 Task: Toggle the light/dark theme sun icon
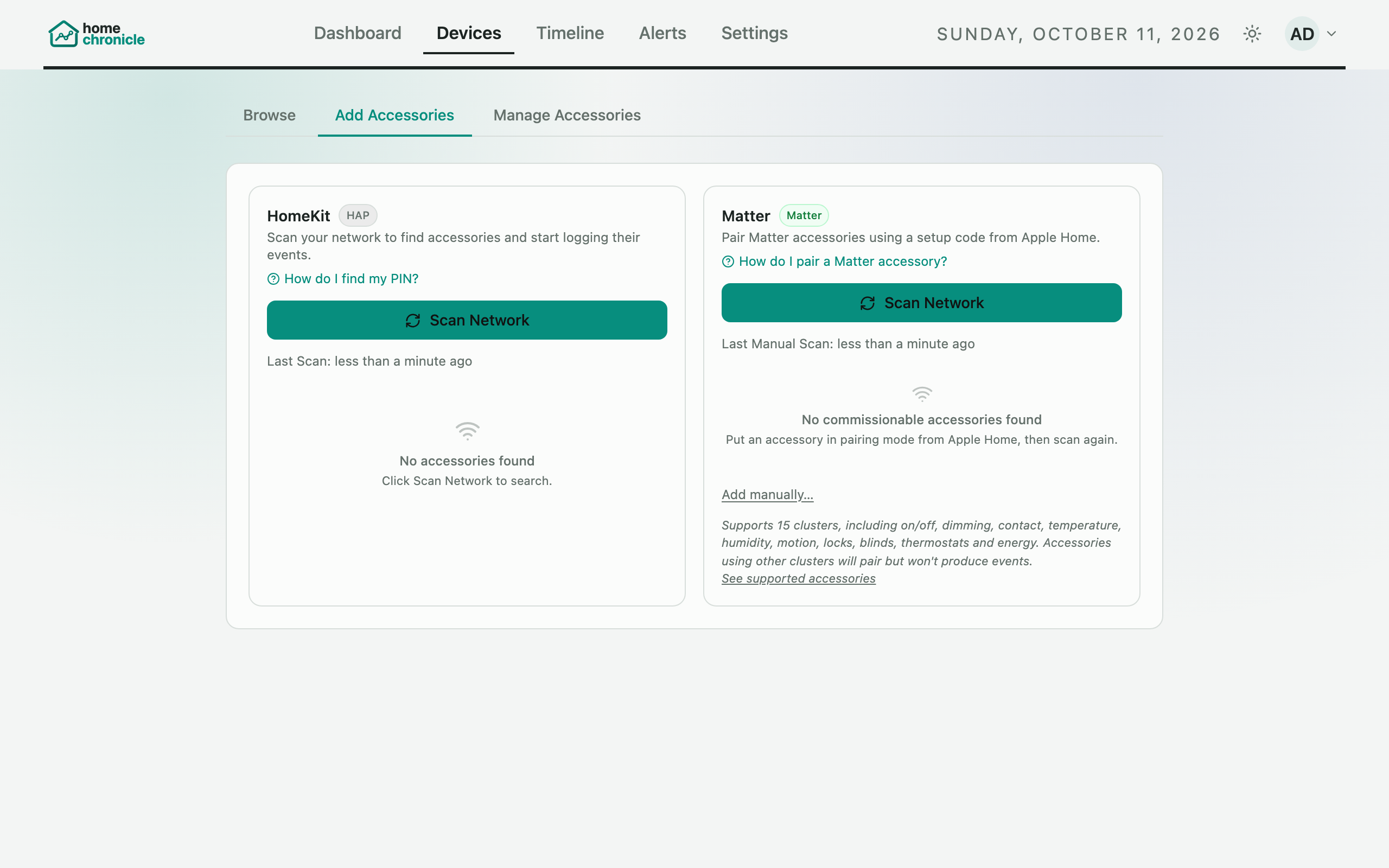tap(1252, 34)
